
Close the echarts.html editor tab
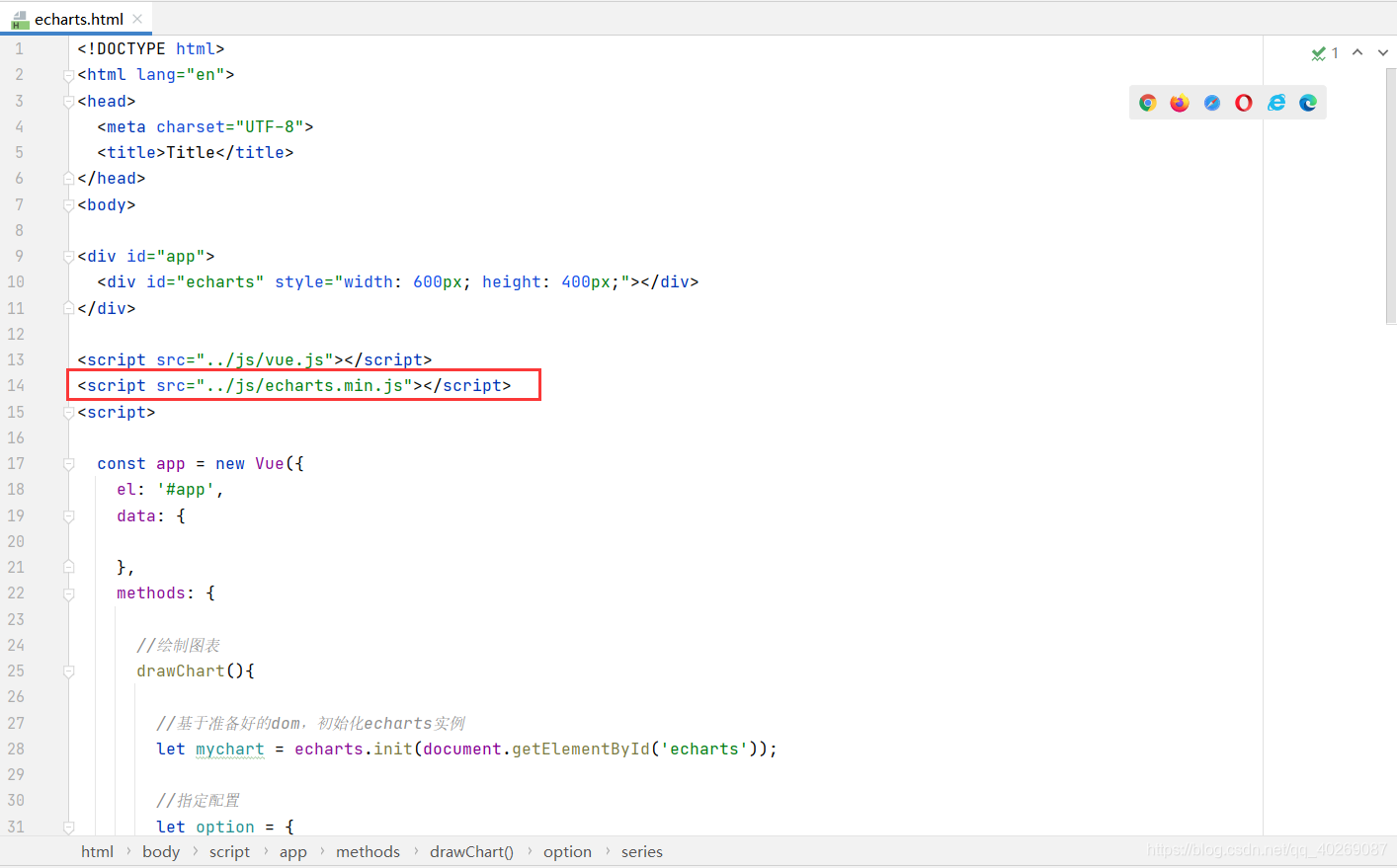pos(137,19)
